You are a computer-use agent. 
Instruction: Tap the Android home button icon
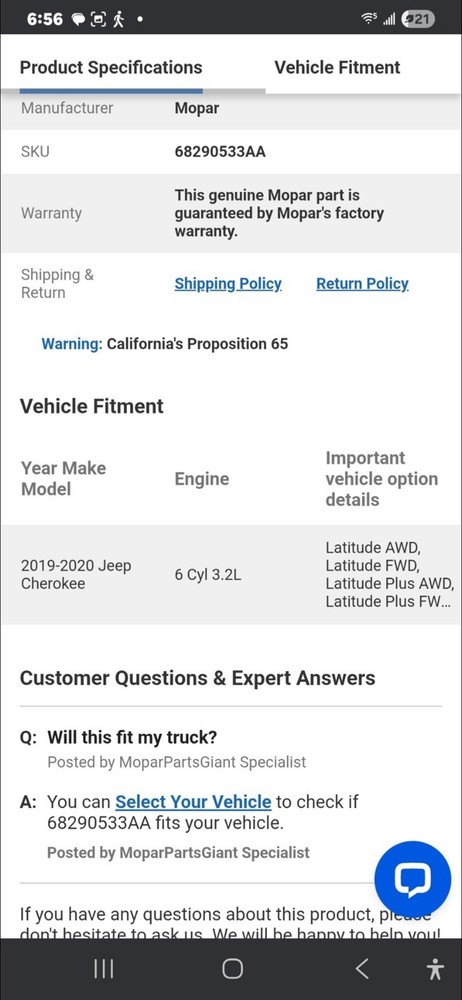point(232,969)
